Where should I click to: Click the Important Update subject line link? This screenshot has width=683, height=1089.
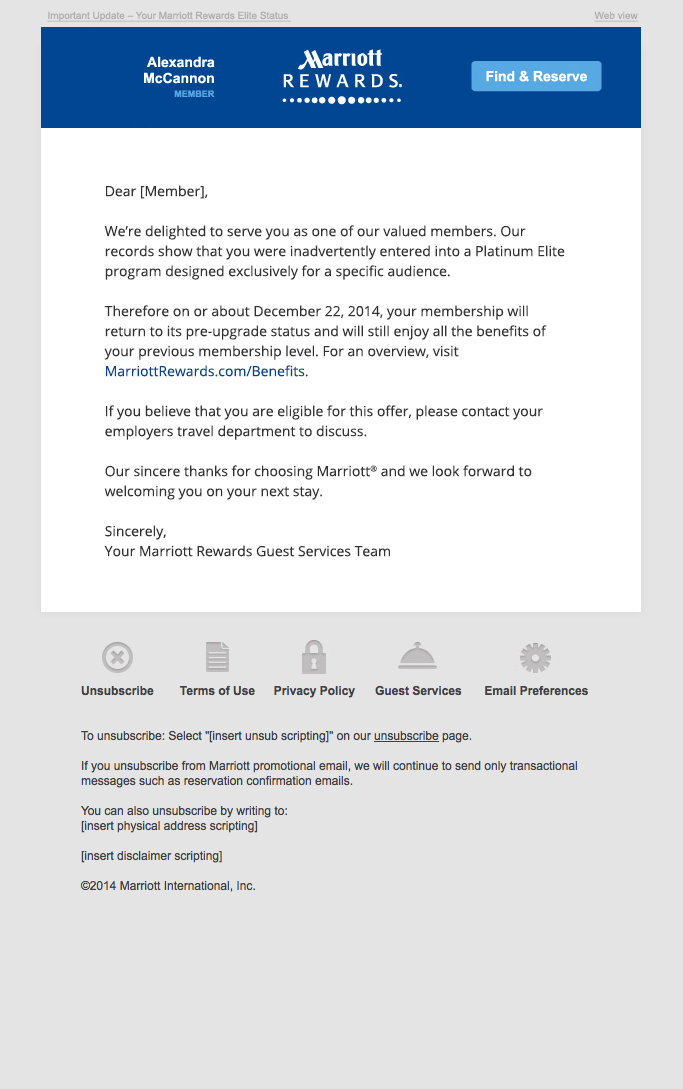[167, 16]
